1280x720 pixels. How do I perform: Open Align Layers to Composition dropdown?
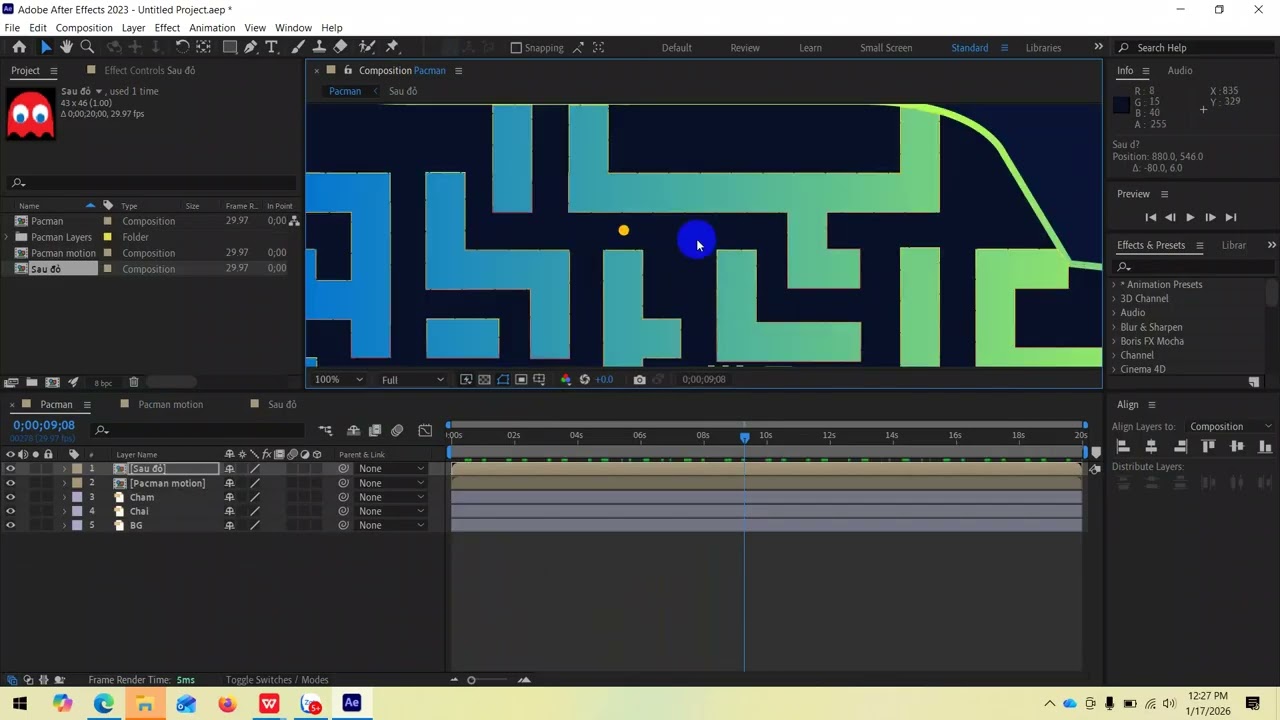1230,427
